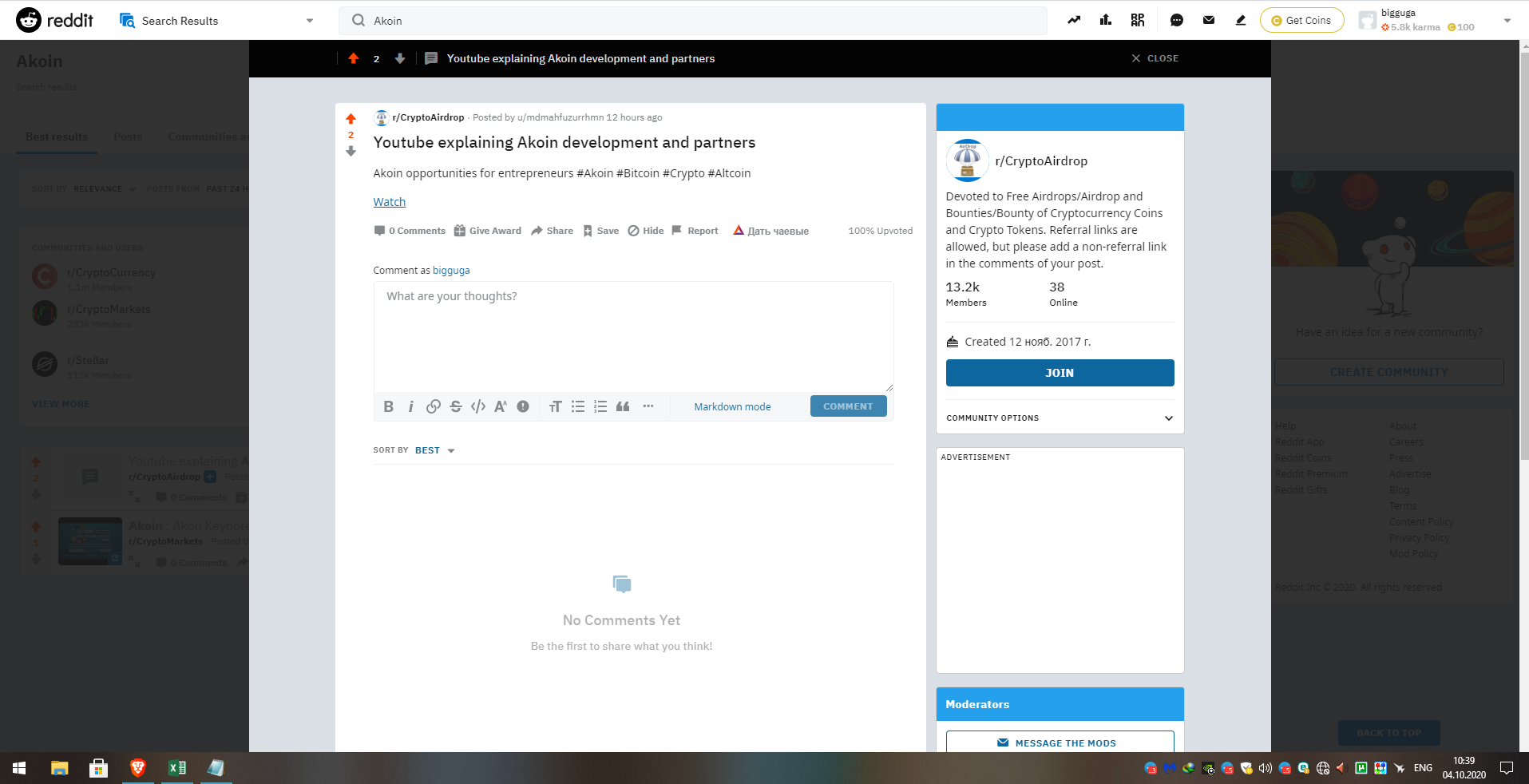
Task: Change comment sorting from BEST
Action: click(x=434, y=450)
